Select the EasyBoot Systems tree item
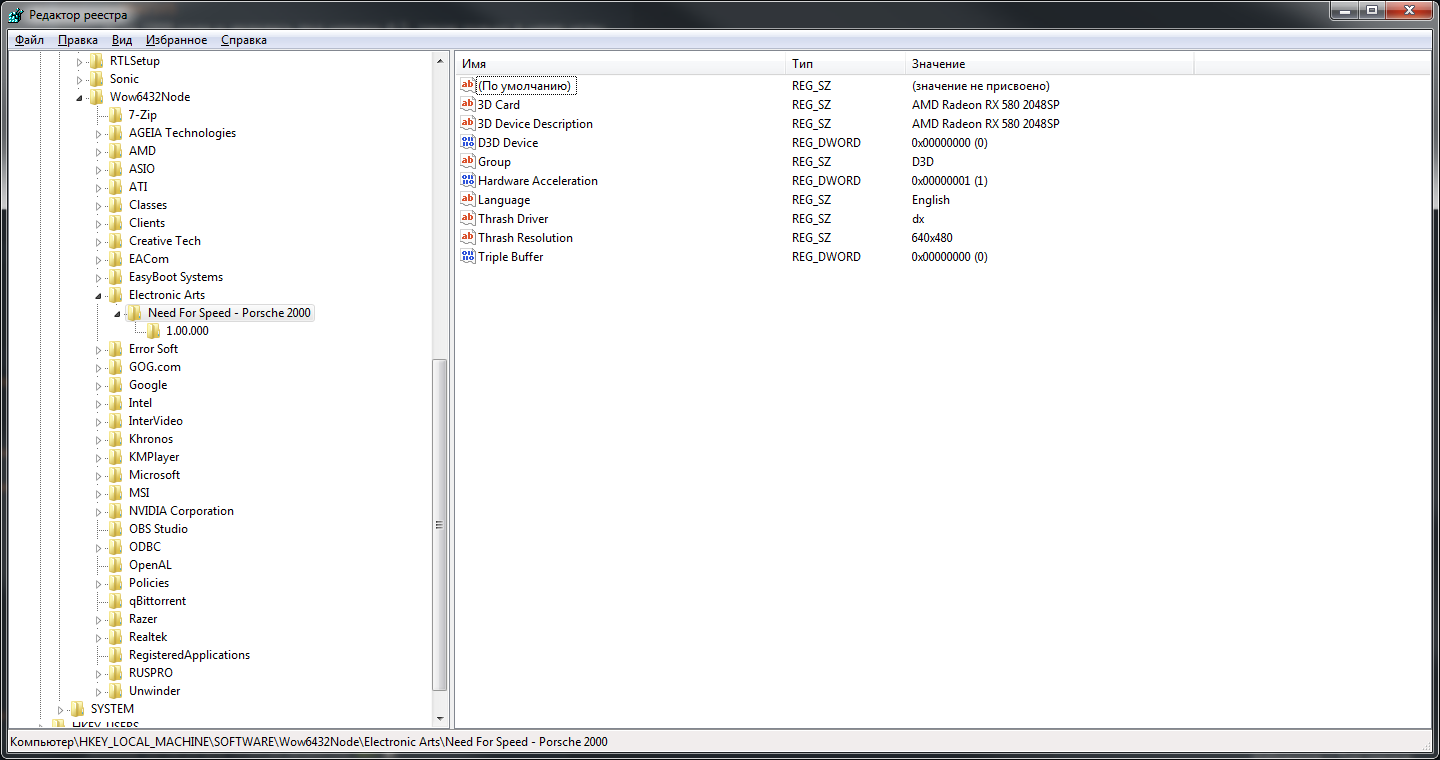Viewport: 1440px width, 760px height. click(x=176, y=277)
